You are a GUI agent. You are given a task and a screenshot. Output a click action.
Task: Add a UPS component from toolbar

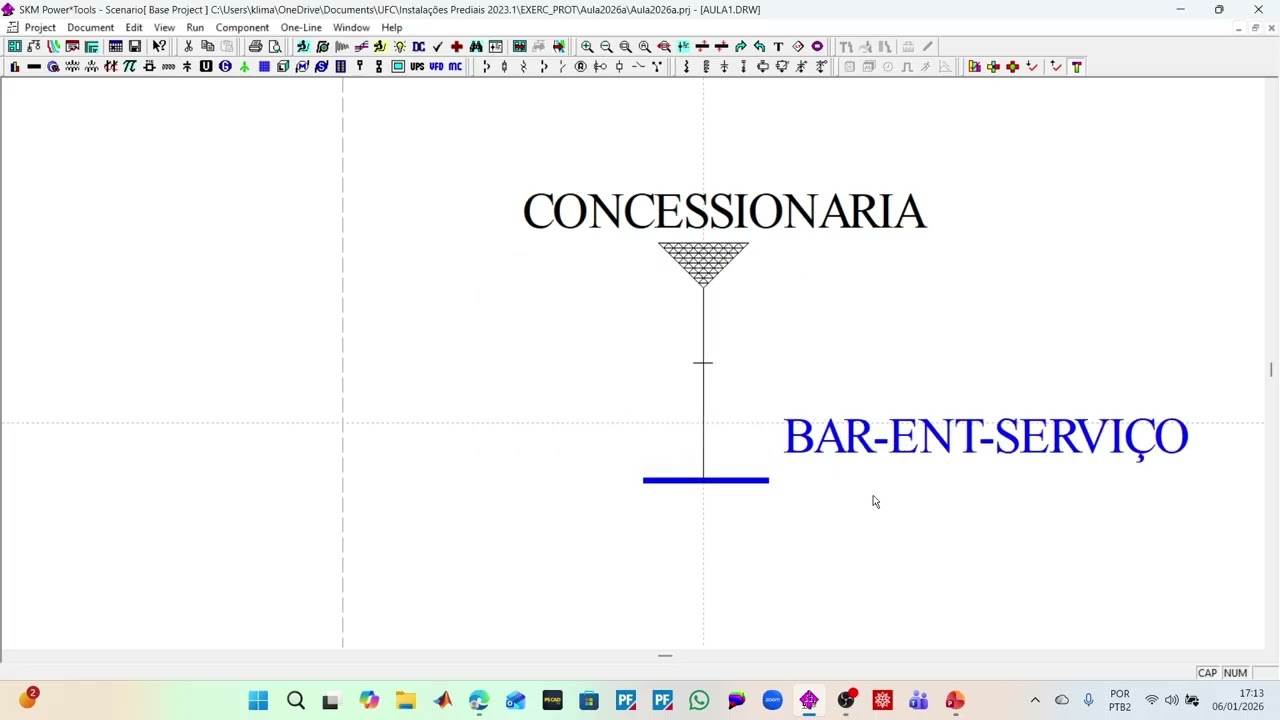click(x=417, y=67)
